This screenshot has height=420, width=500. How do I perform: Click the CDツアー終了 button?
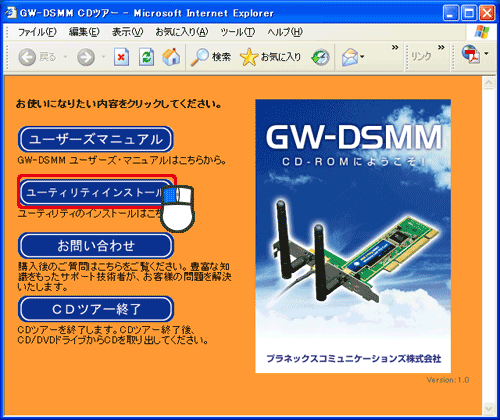point(96,309)
